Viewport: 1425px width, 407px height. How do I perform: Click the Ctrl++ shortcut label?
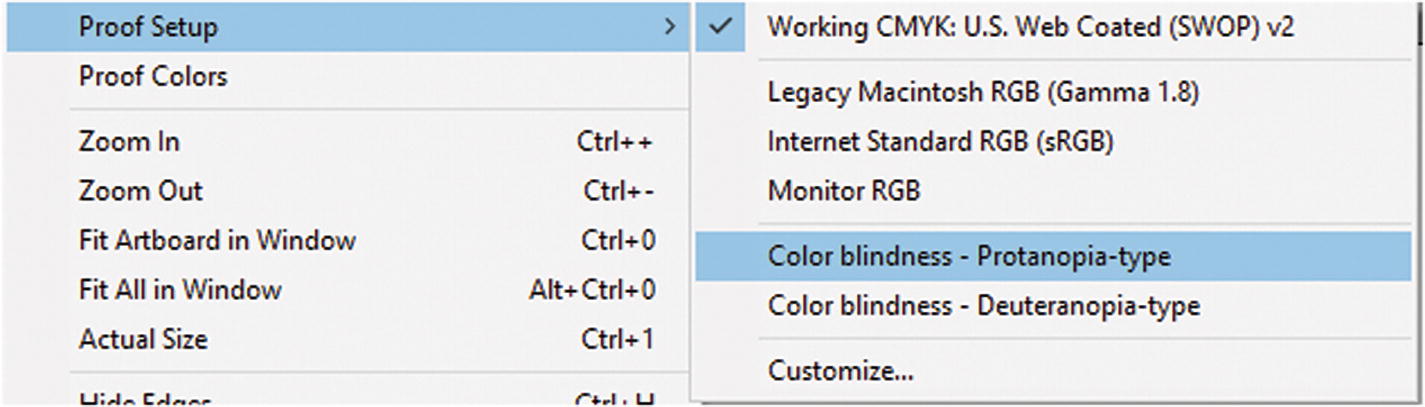(614, 142)
